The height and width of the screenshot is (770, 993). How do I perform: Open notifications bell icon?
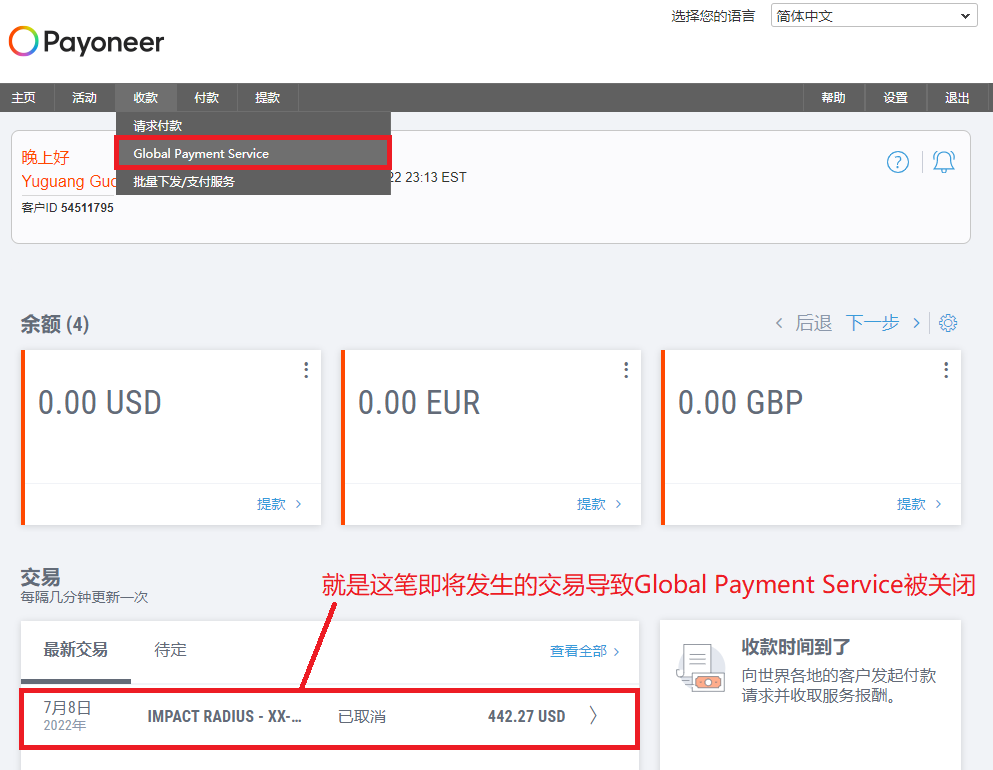944,162
